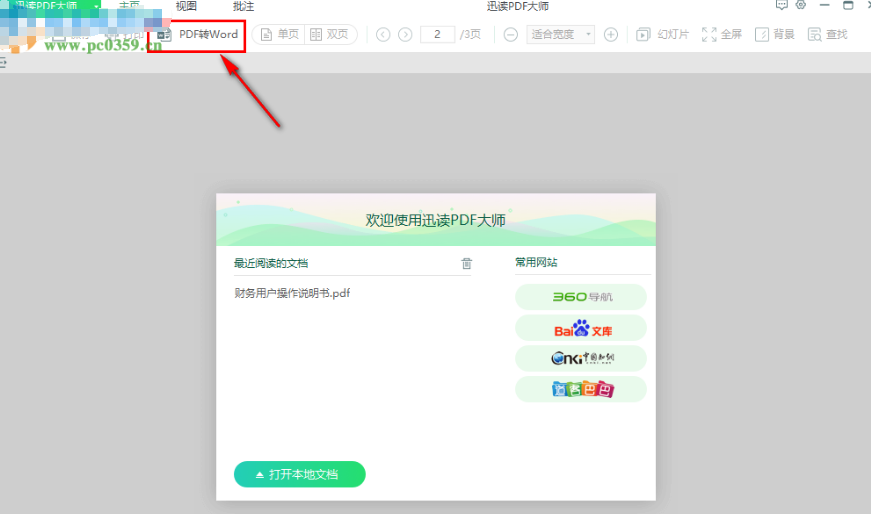Open the 批注 annotation tab
871x514 pixels.
click(x=243, y=6)
